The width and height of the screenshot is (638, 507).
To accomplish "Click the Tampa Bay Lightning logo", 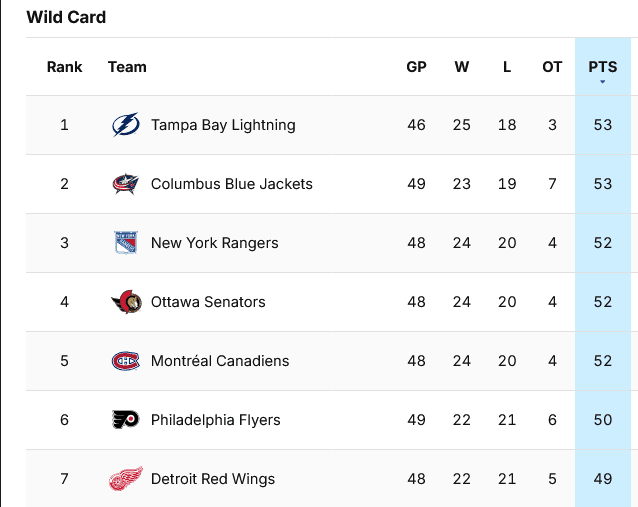I will [x=126, y=125].
